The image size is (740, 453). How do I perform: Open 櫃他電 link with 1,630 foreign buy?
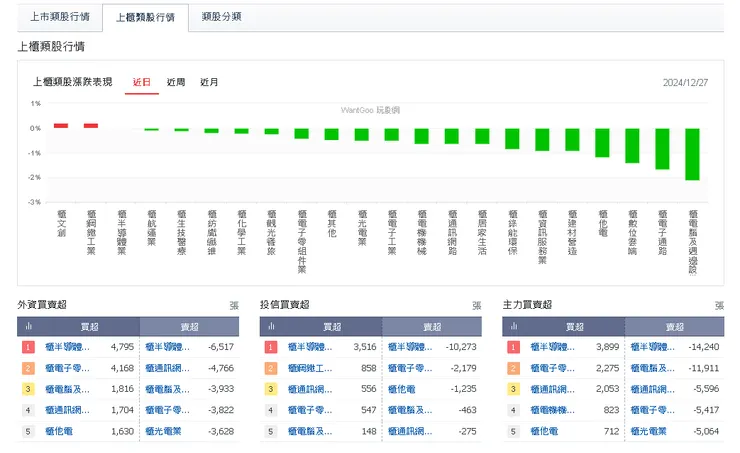coord(59,431)
